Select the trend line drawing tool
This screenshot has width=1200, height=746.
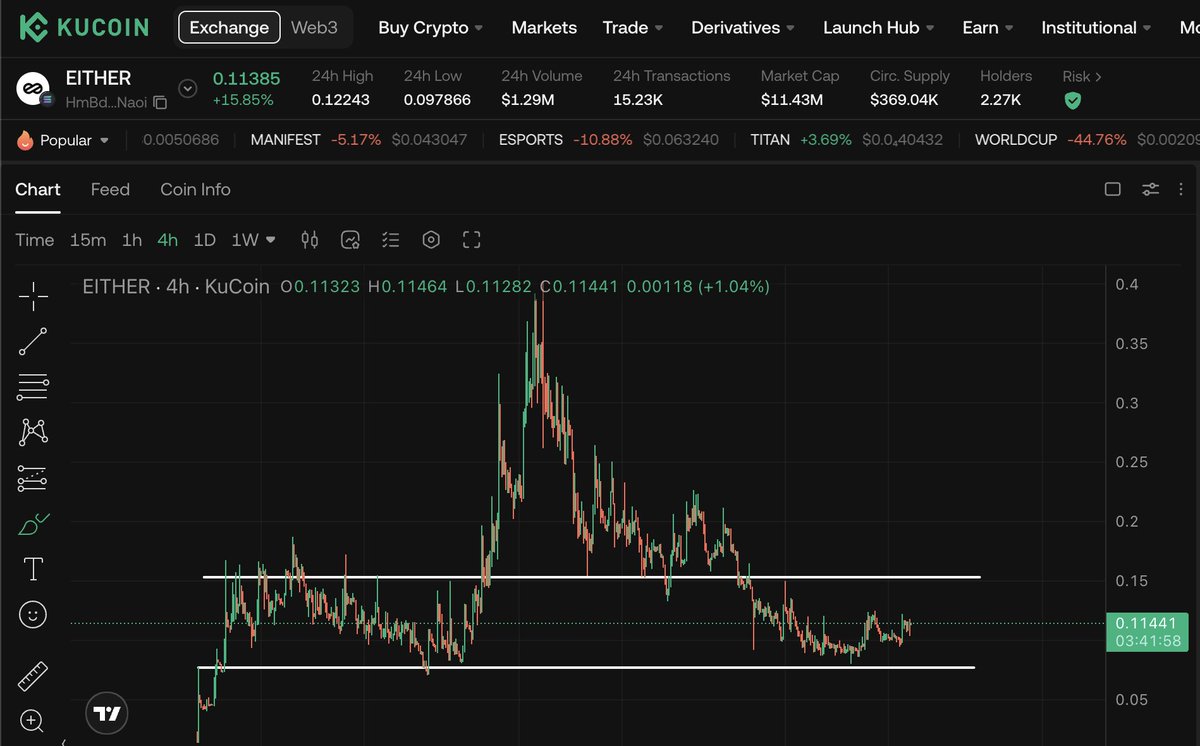(33, 342)
